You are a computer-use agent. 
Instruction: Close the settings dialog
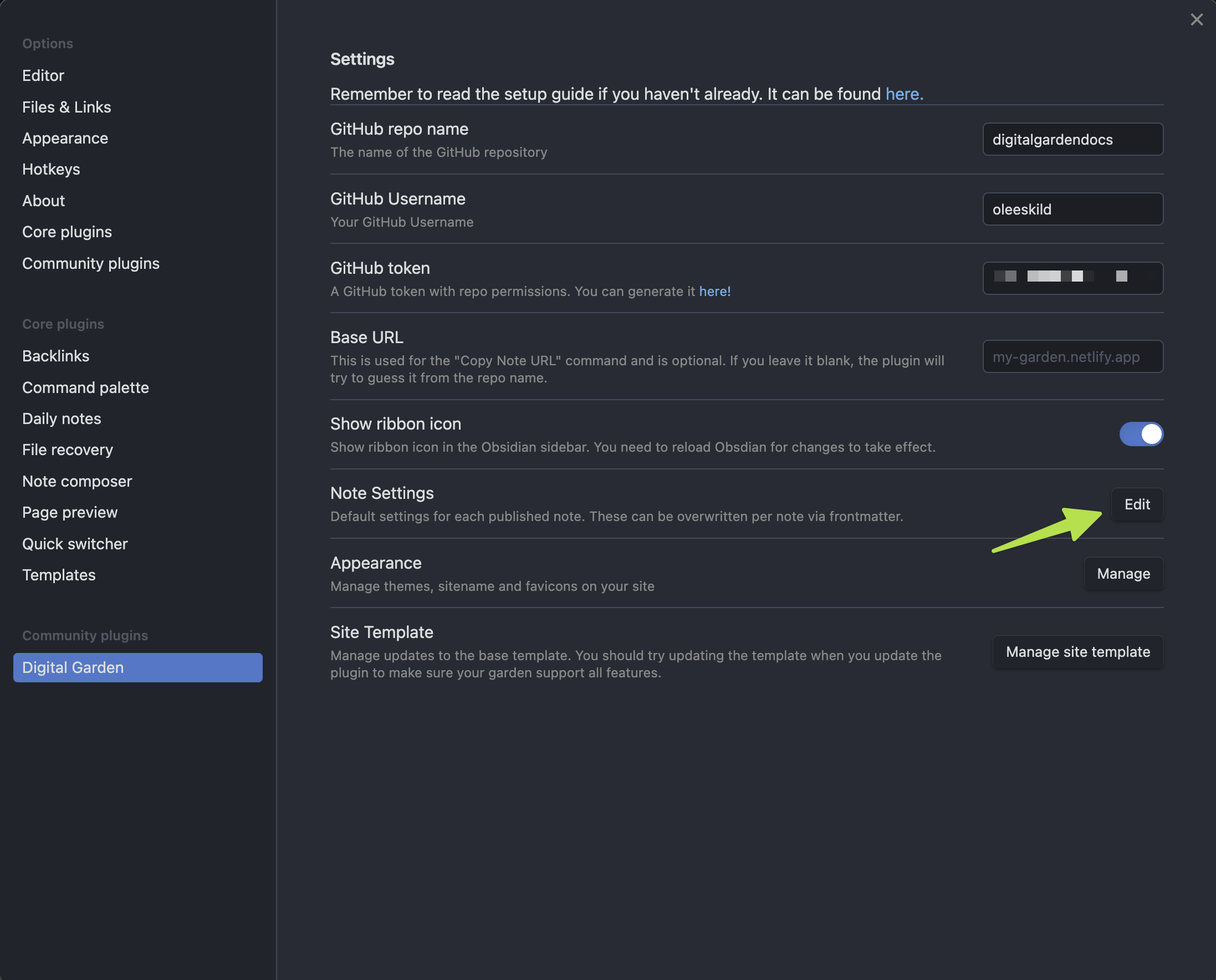pyautogui.click(x=1195, y=20)
